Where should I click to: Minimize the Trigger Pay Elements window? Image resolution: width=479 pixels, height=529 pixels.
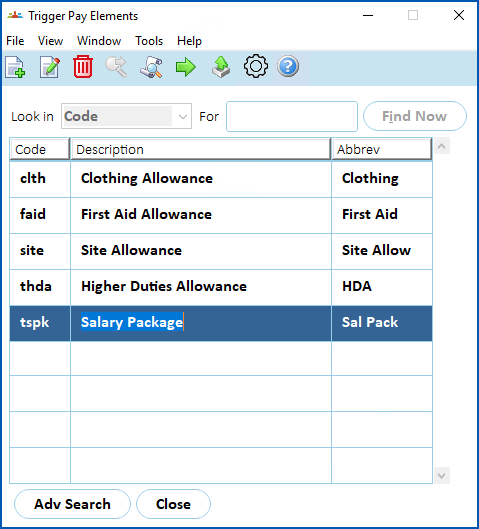pyautogui.click(x=368, y=16)
